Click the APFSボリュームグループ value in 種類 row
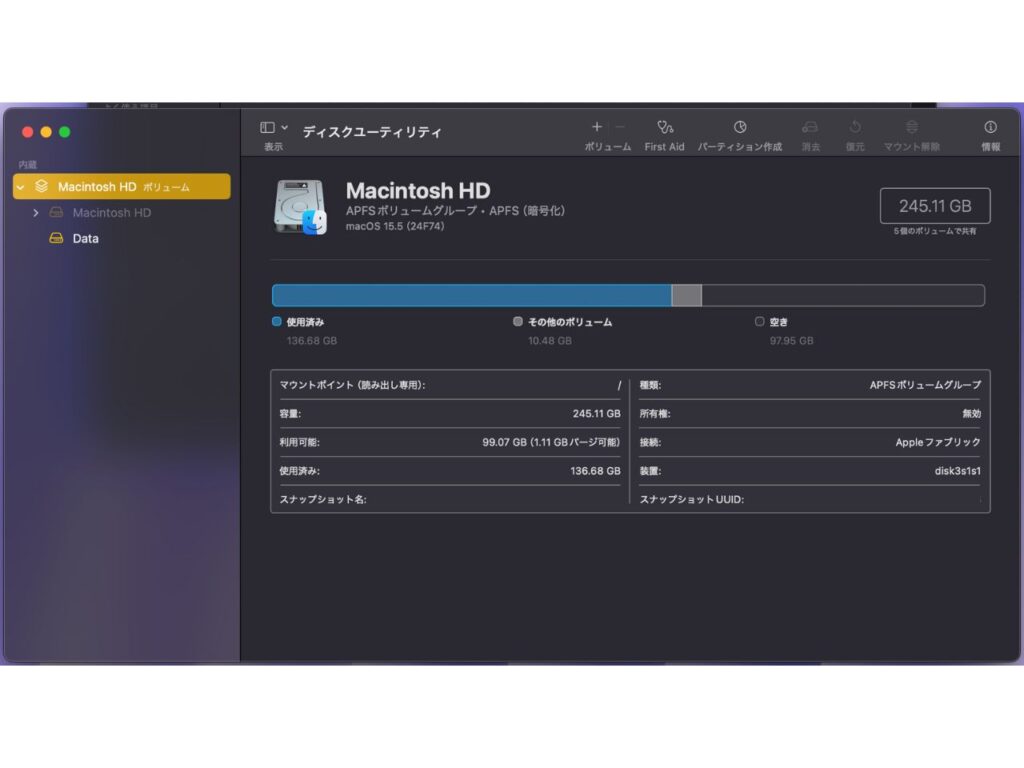 [925, 385]
